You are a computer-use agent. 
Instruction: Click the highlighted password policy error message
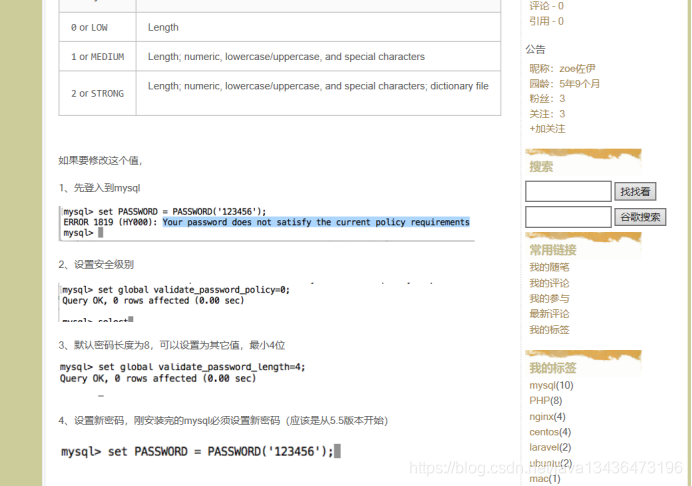(x=316, y=222)
